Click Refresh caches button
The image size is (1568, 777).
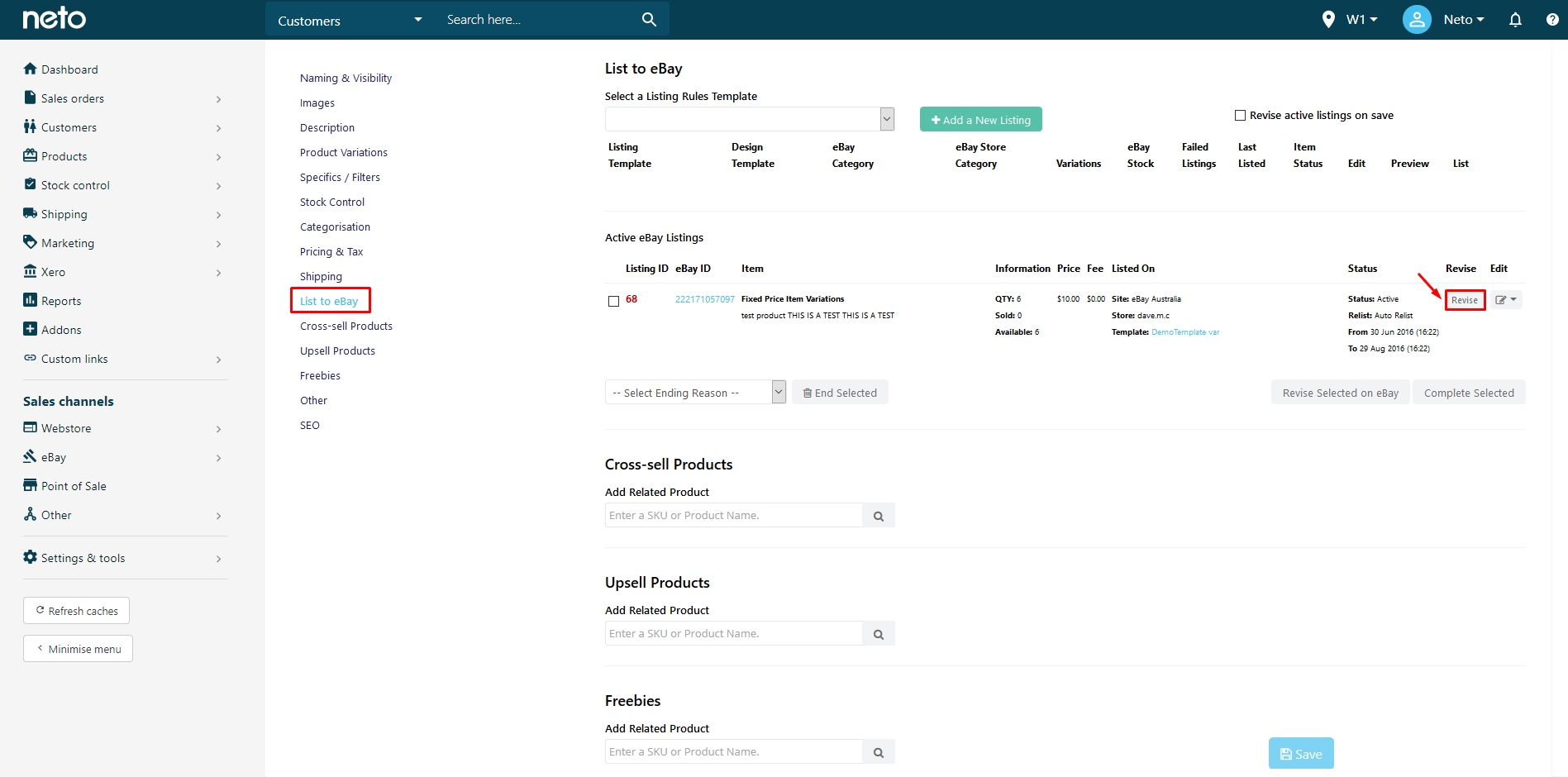76,611
